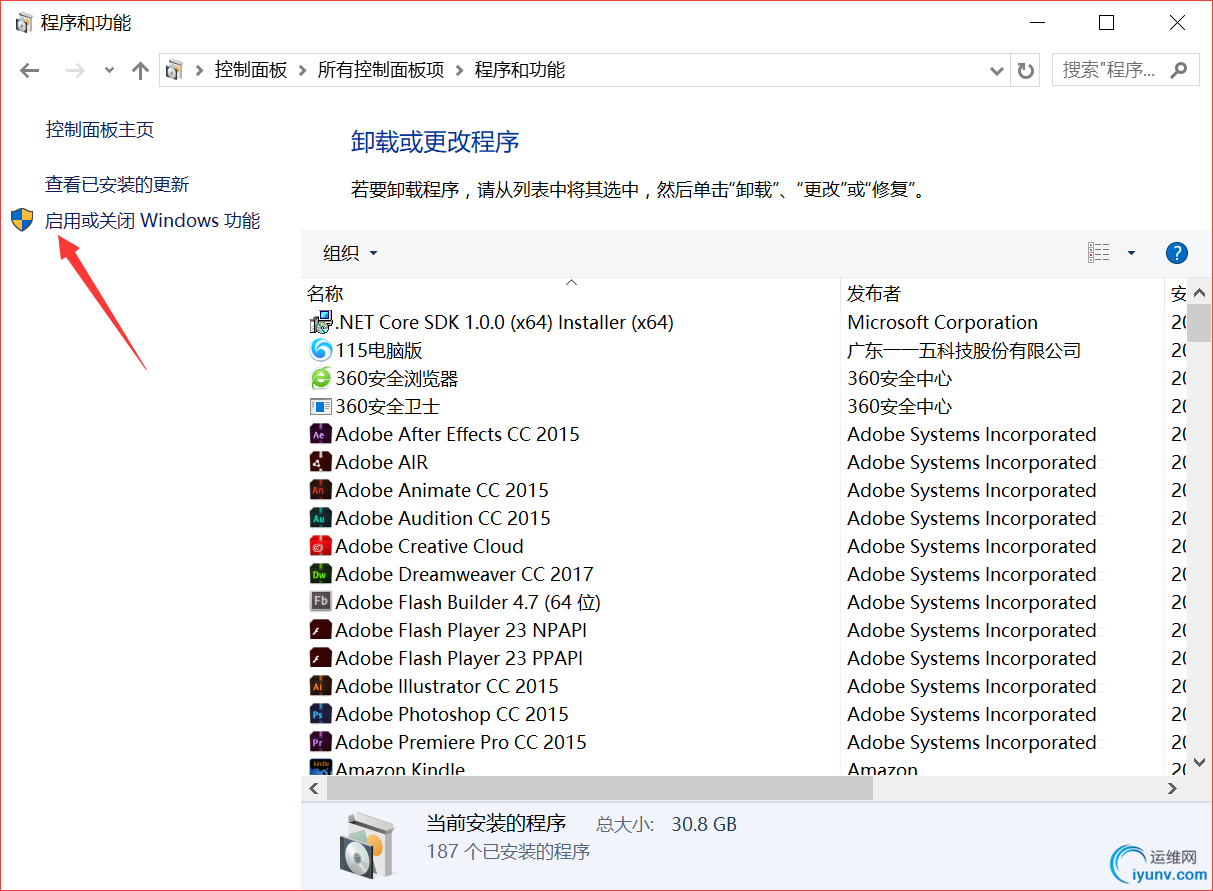Image resolution: width=1213 pixels, height=891 pixels.
Task: Click horizontal scrollbar right arrow
Action: click(1173, 789)
